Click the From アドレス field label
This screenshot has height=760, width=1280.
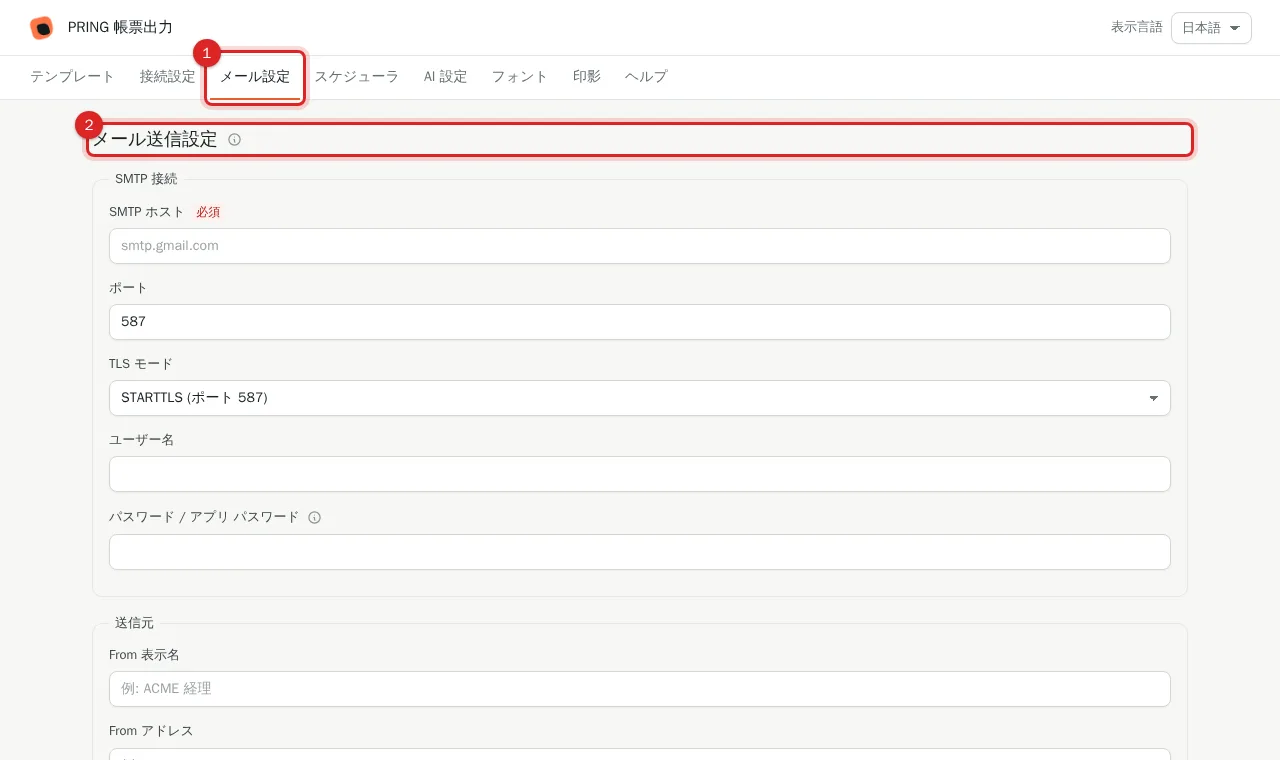pos(151,731)
